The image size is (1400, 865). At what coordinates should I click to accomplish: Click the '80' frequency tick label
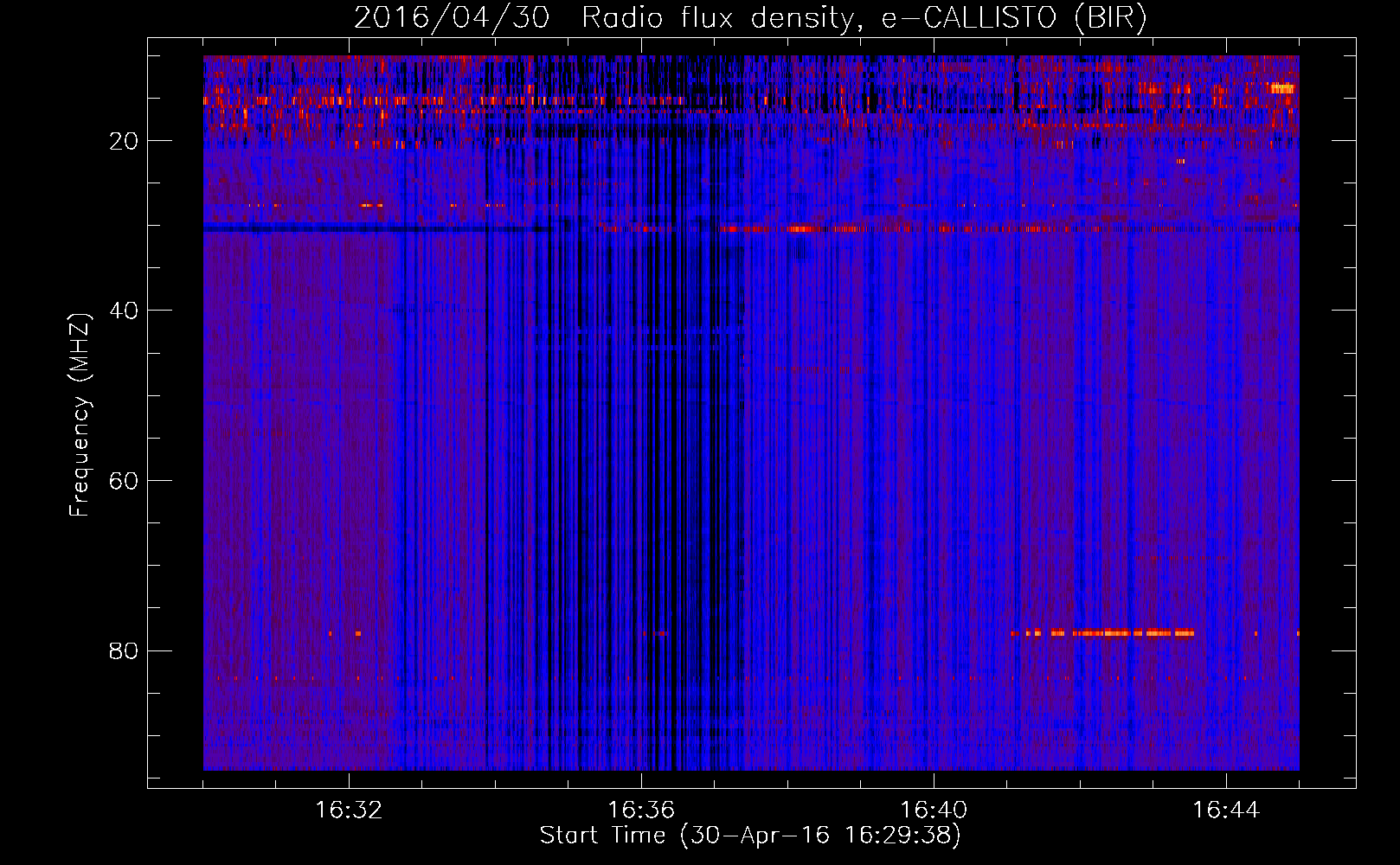[x=125, y=650]
